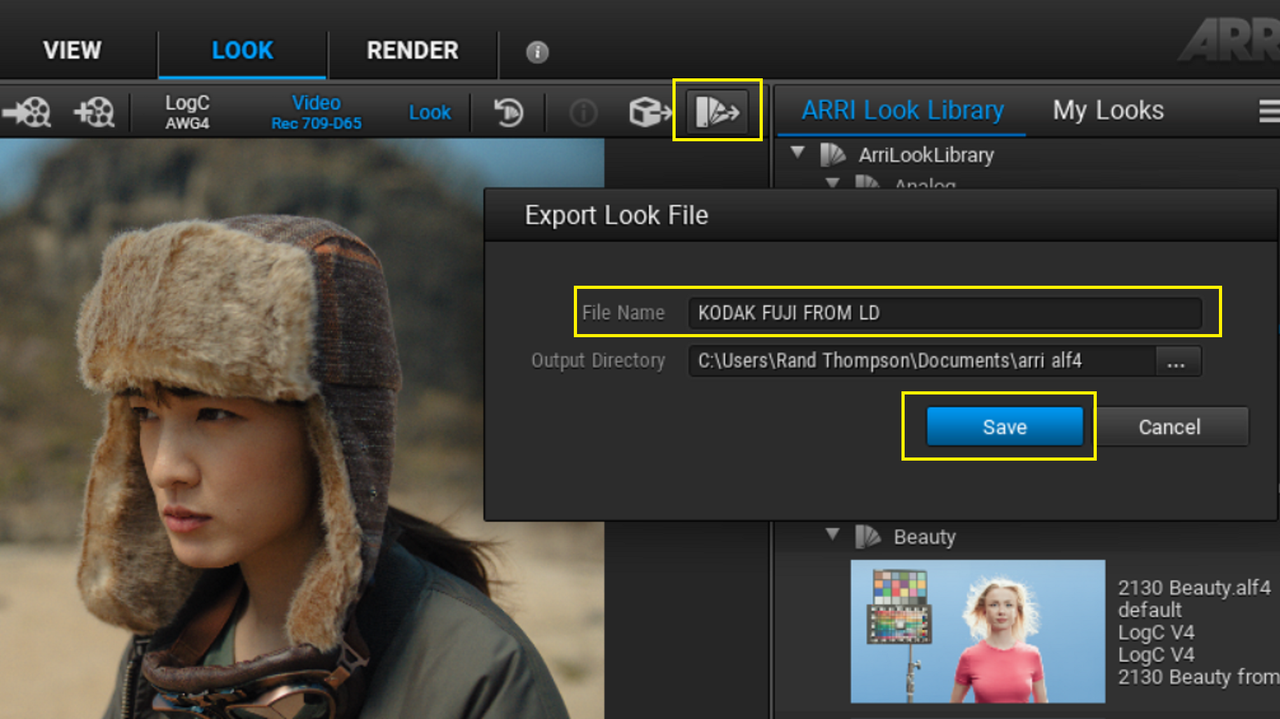Switch to the My Looks tab

click(1108, 110)
